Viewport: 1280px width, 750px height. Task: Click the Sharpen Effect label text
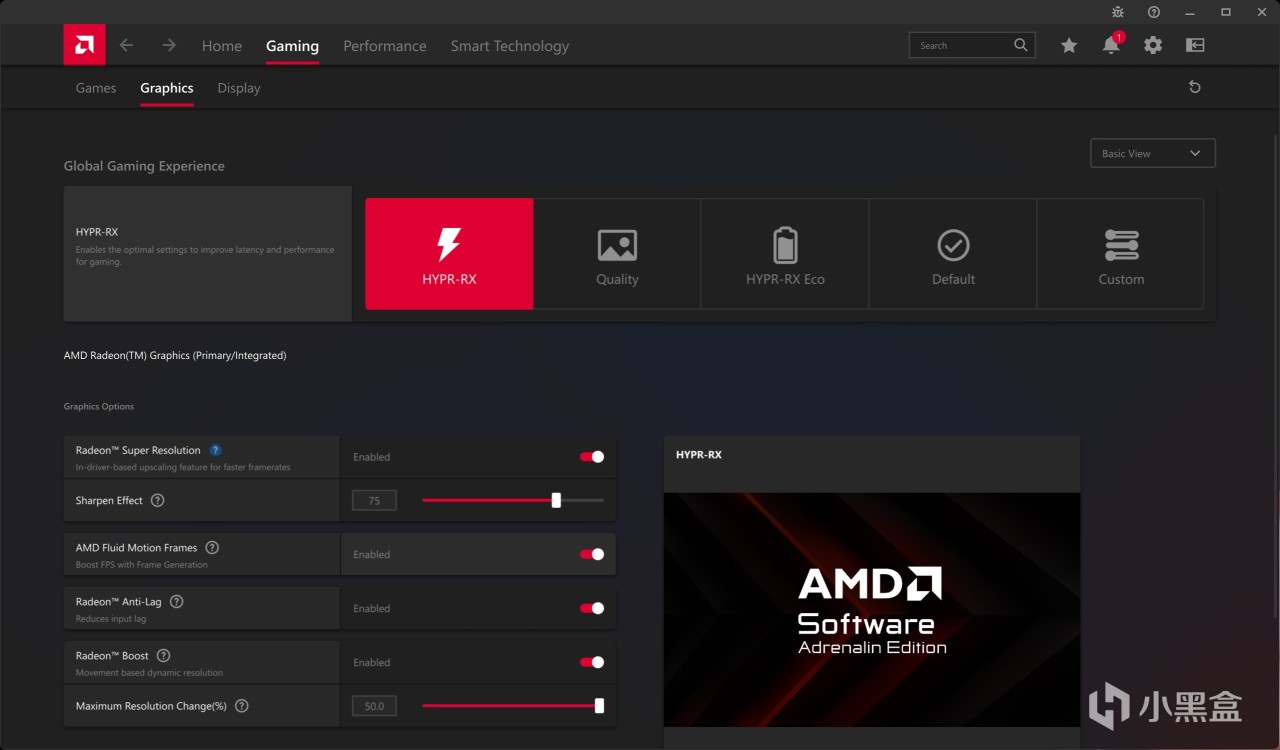pyautogui.click(x=109, y=500)
